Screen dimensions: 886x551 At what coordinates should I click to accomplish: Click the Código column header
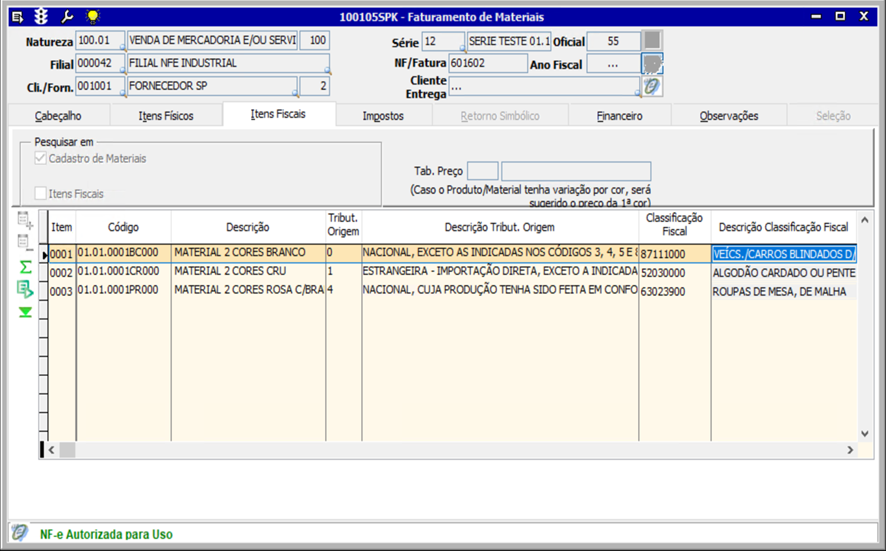[x=123, y=227]
